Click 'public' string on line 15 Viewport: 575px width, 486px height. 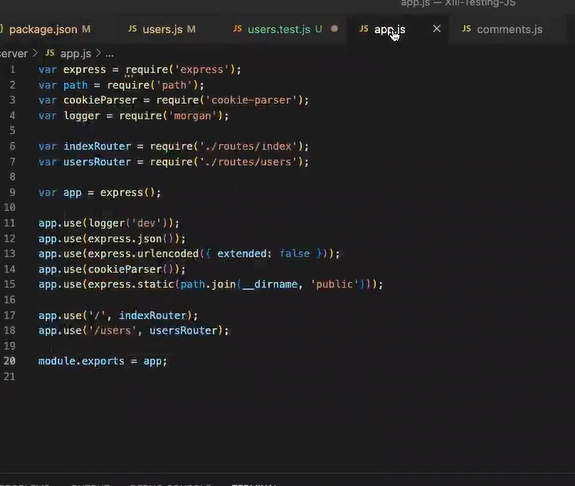(x=334, y=284)
